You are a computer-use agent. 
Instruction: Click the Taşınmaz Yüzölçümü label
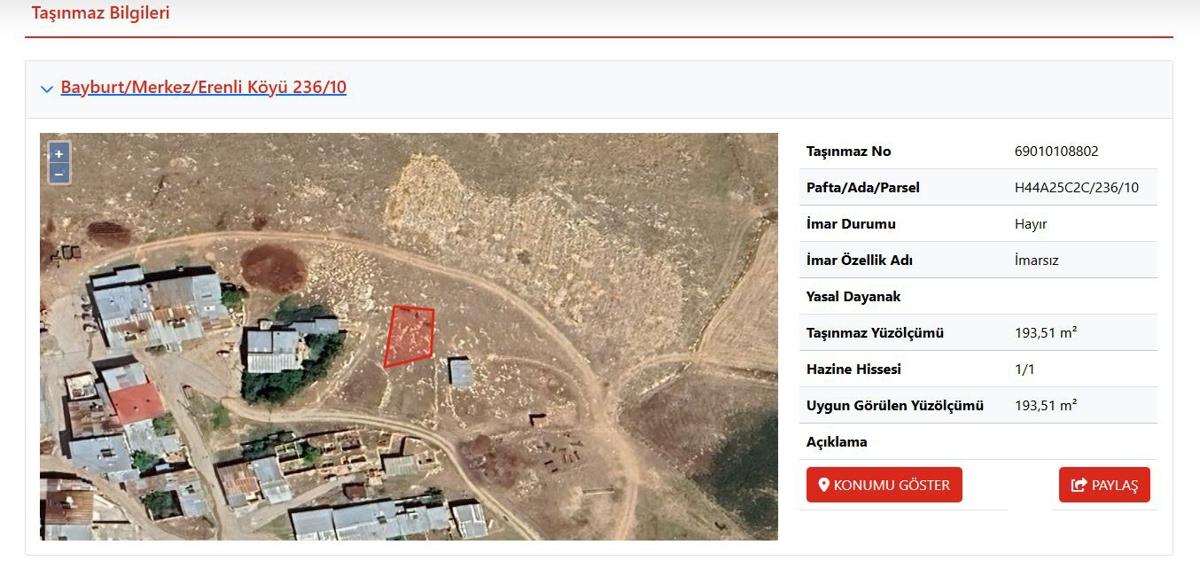pos(874,333)
